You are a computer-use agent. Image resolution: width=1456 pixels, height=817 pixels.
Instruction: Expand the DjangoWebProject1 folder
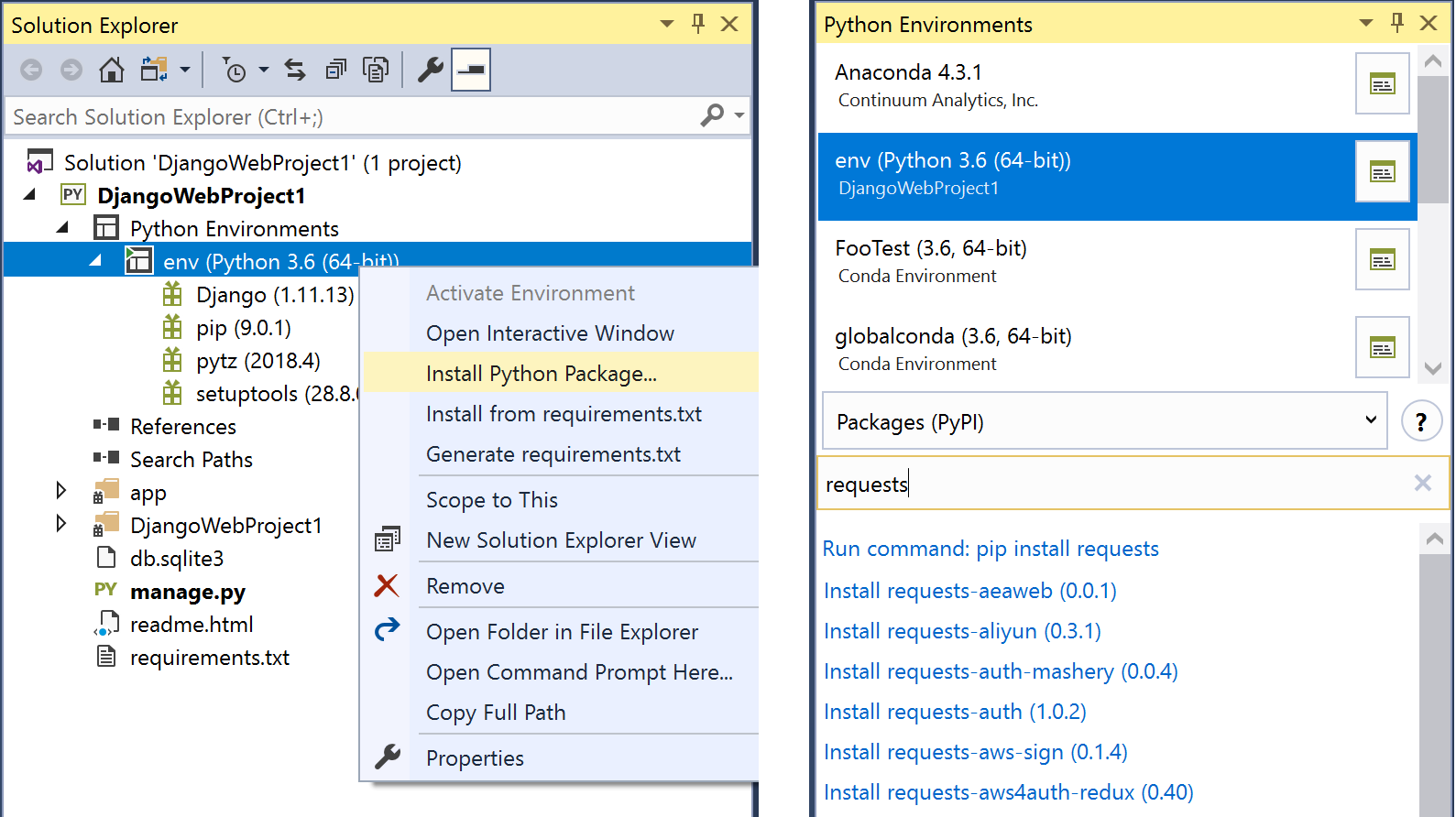[61, 523]
